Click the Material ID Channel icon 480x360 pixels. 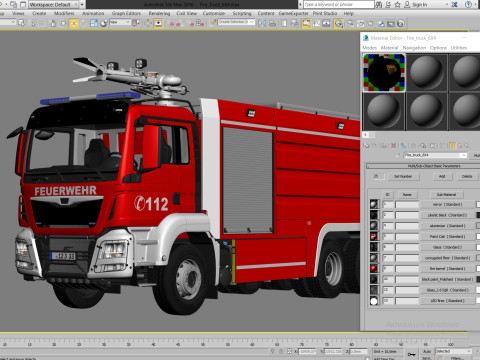point(433,146)
